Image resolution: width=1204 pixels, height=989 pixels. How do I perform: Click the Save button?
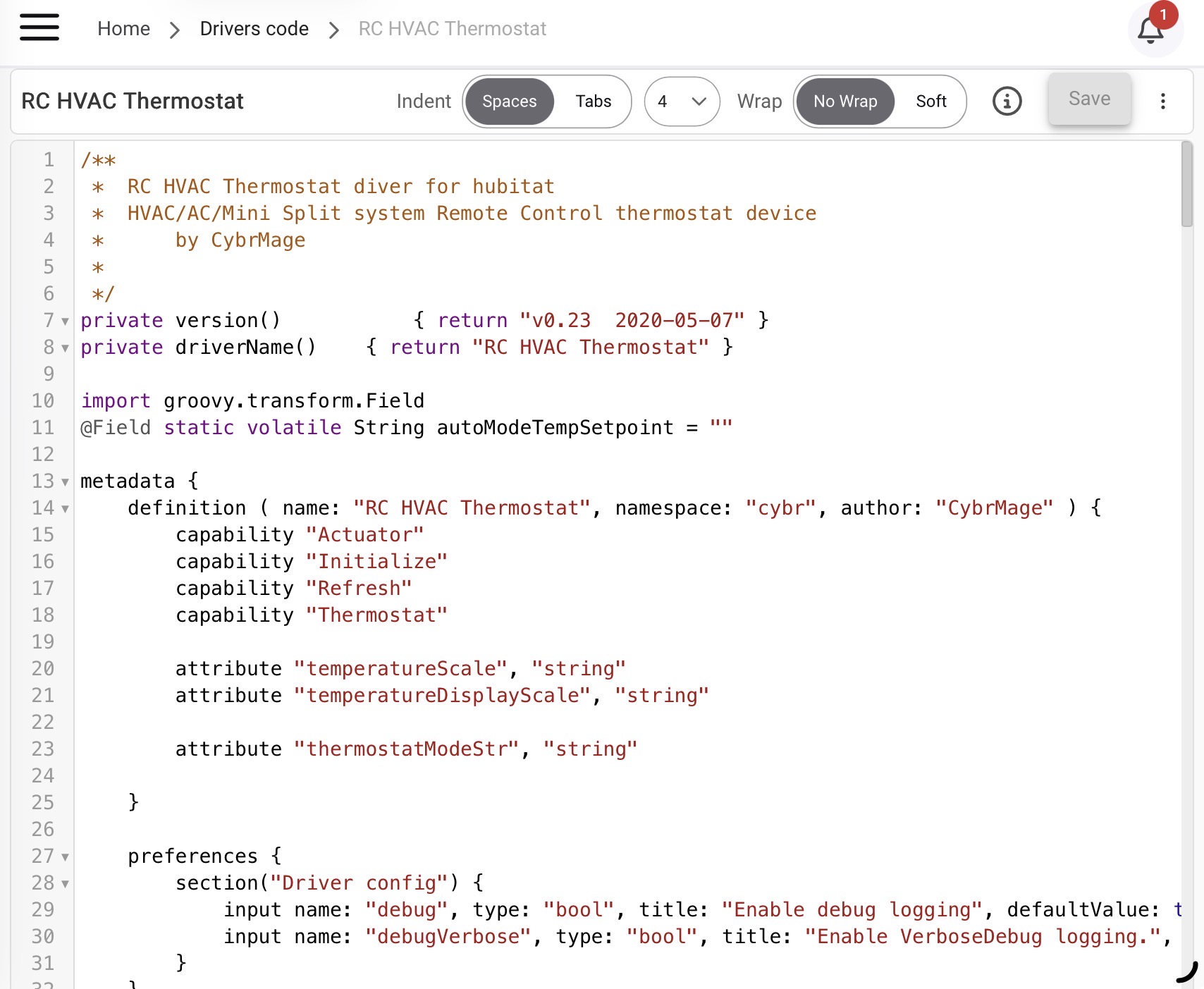[1089, 99]
